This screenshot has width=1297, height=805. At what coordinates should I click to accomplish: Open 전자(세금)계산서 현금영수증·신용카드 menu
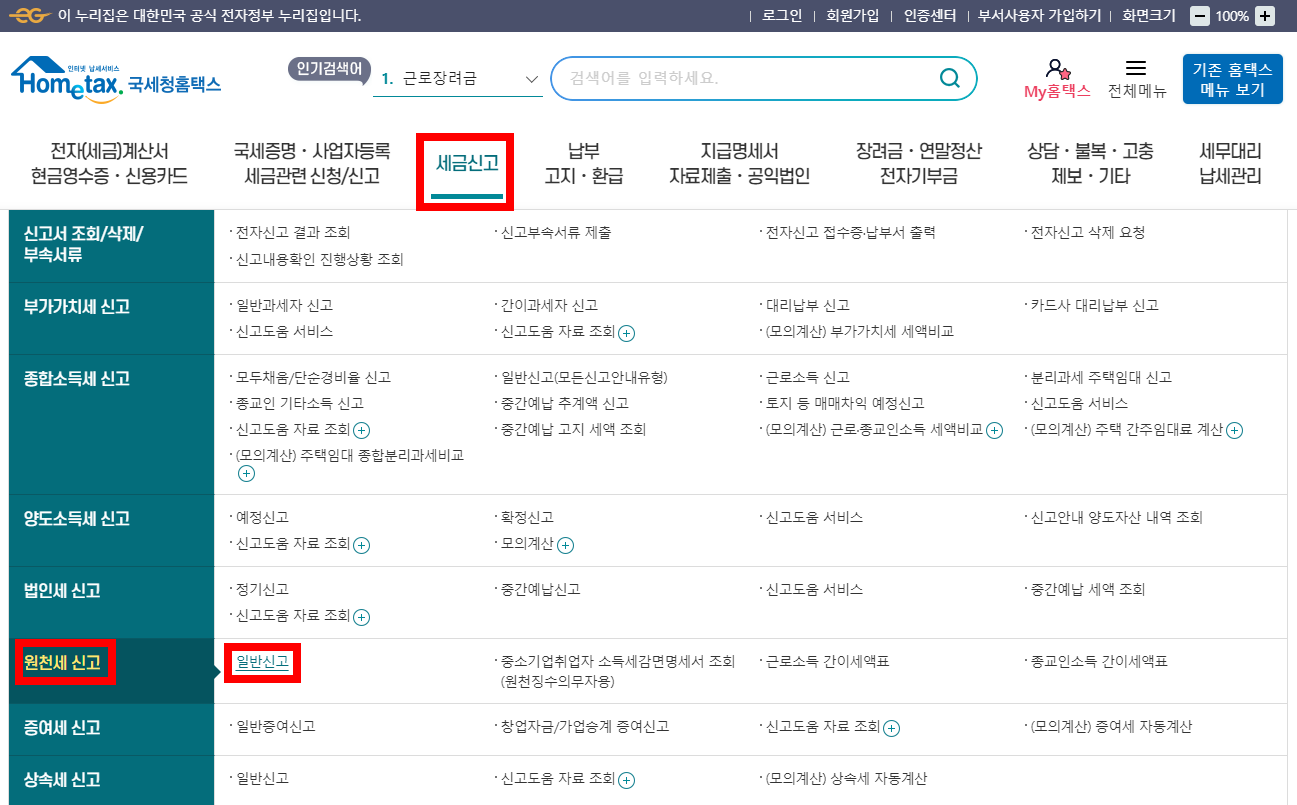point(109,164)
